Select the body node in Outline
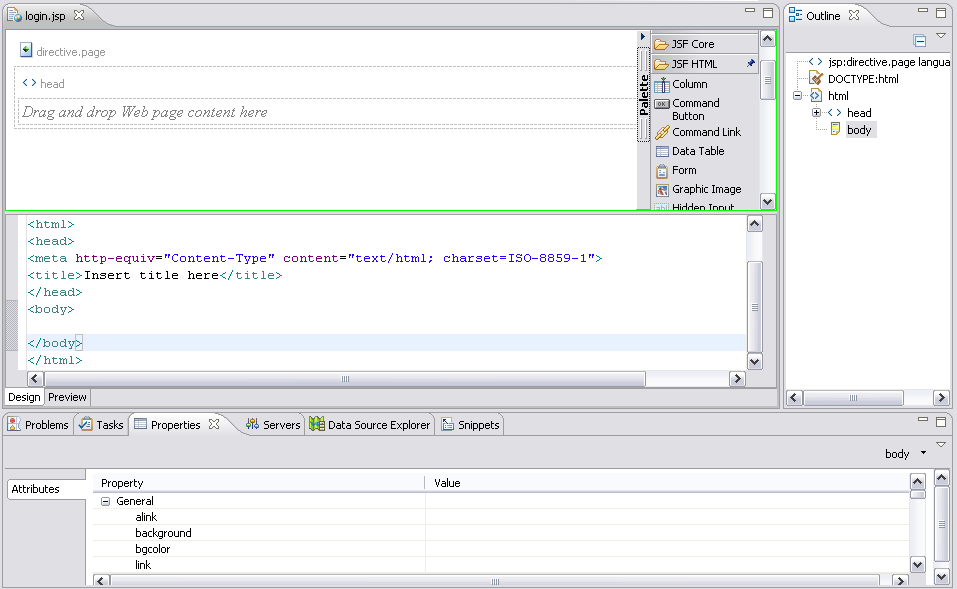The height and width of the screenshot is (589, 957). [x=859, y=130]
